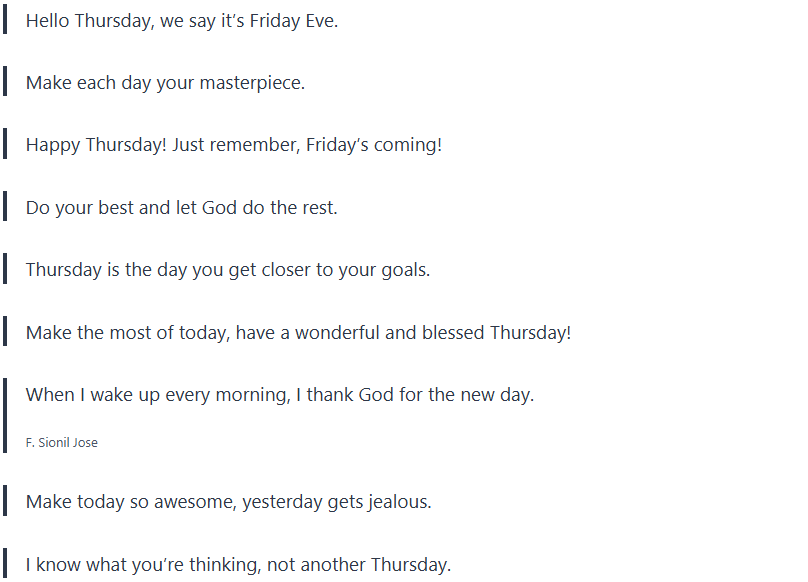Click the F. Sionil Jose attribution

click(x=62, y=442)
